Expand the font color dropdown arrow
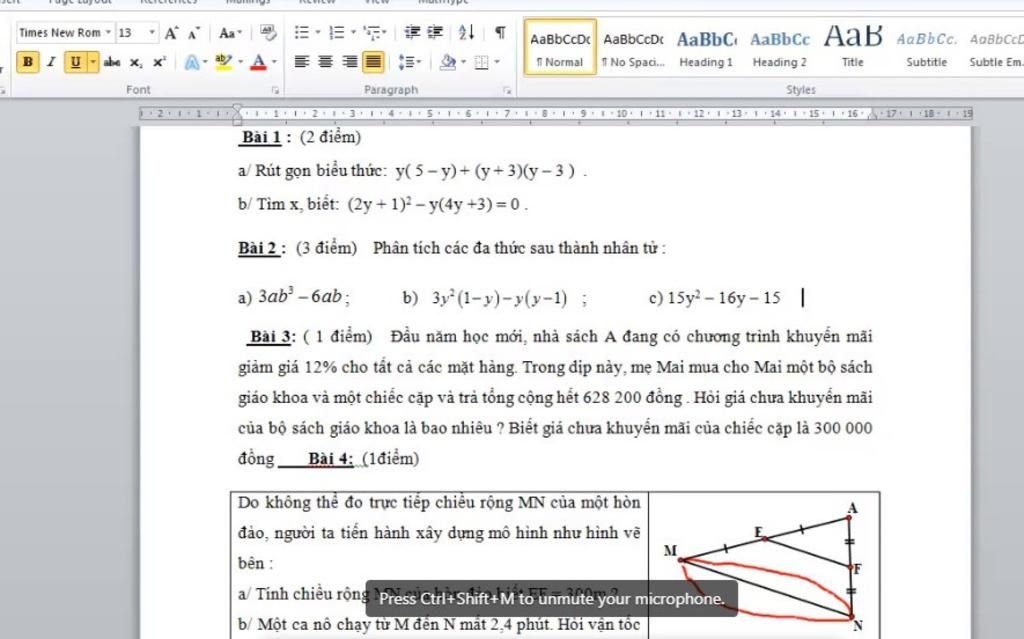 coord(274,62)
